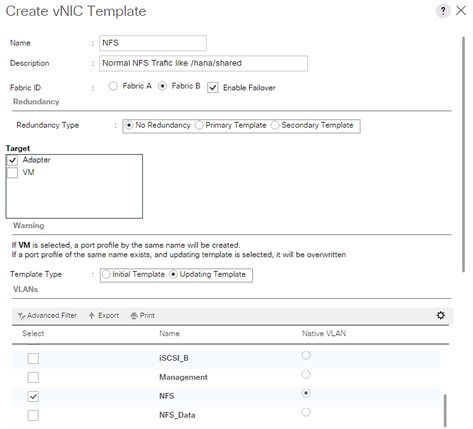Click the VLAN list scrollbar
The image size is (473, 429).
pos(445,411)
